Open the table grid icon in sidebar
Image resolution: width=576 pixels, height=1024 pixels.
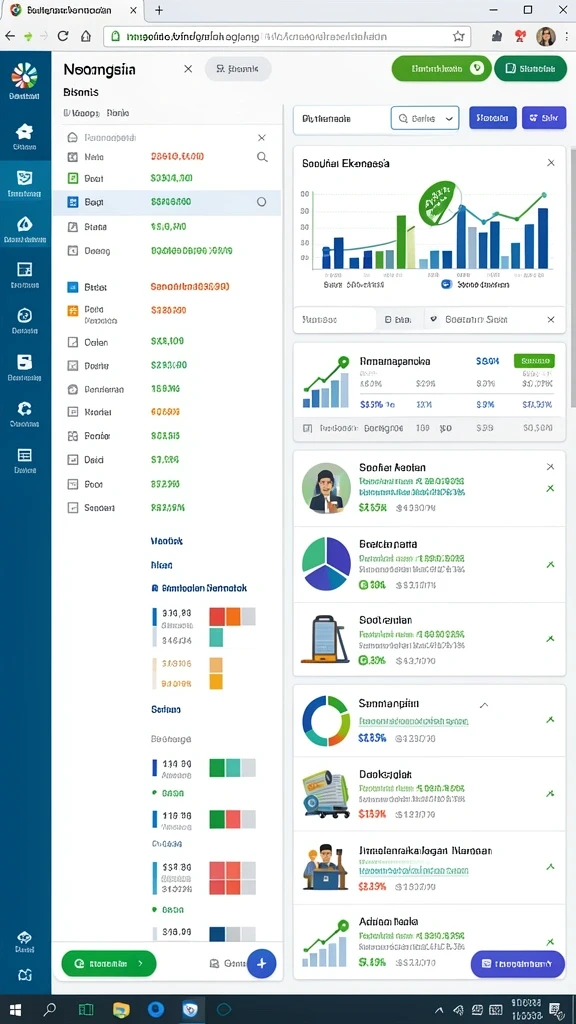(24, 455)
